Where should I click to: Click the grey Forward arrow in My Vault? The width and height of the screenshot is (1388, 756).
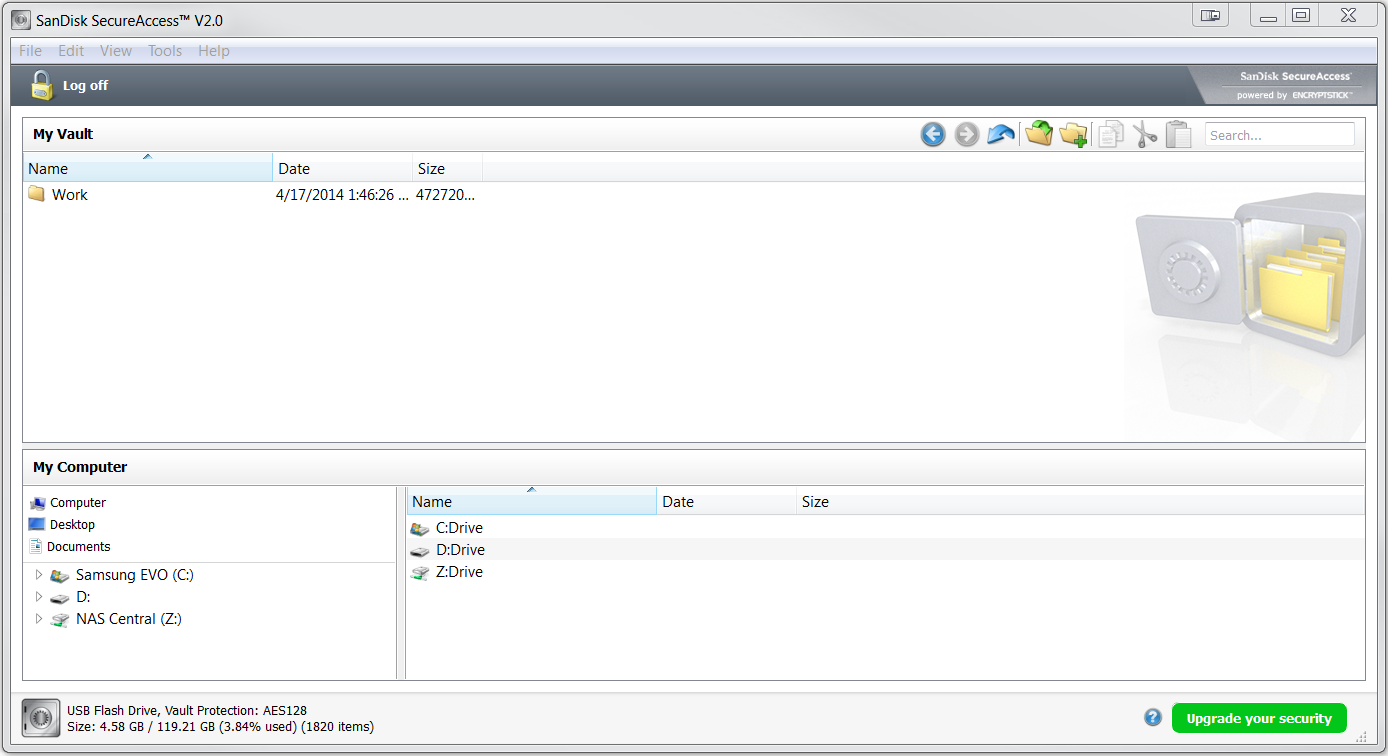pyautogui.click(x=966, y=134)
